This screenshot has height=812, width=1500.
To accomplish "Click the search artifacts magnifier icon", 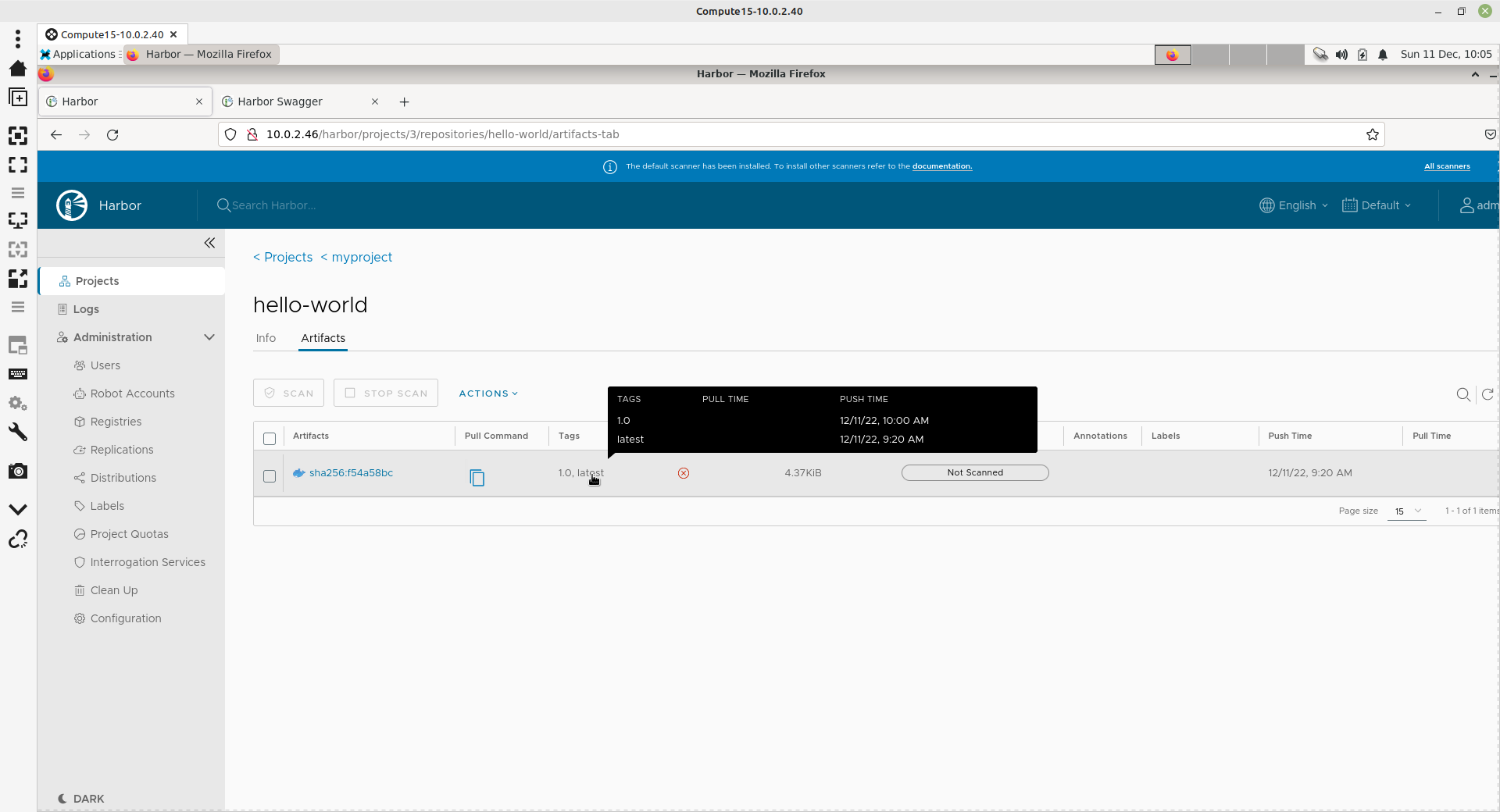I will (x=1462, y=395).
